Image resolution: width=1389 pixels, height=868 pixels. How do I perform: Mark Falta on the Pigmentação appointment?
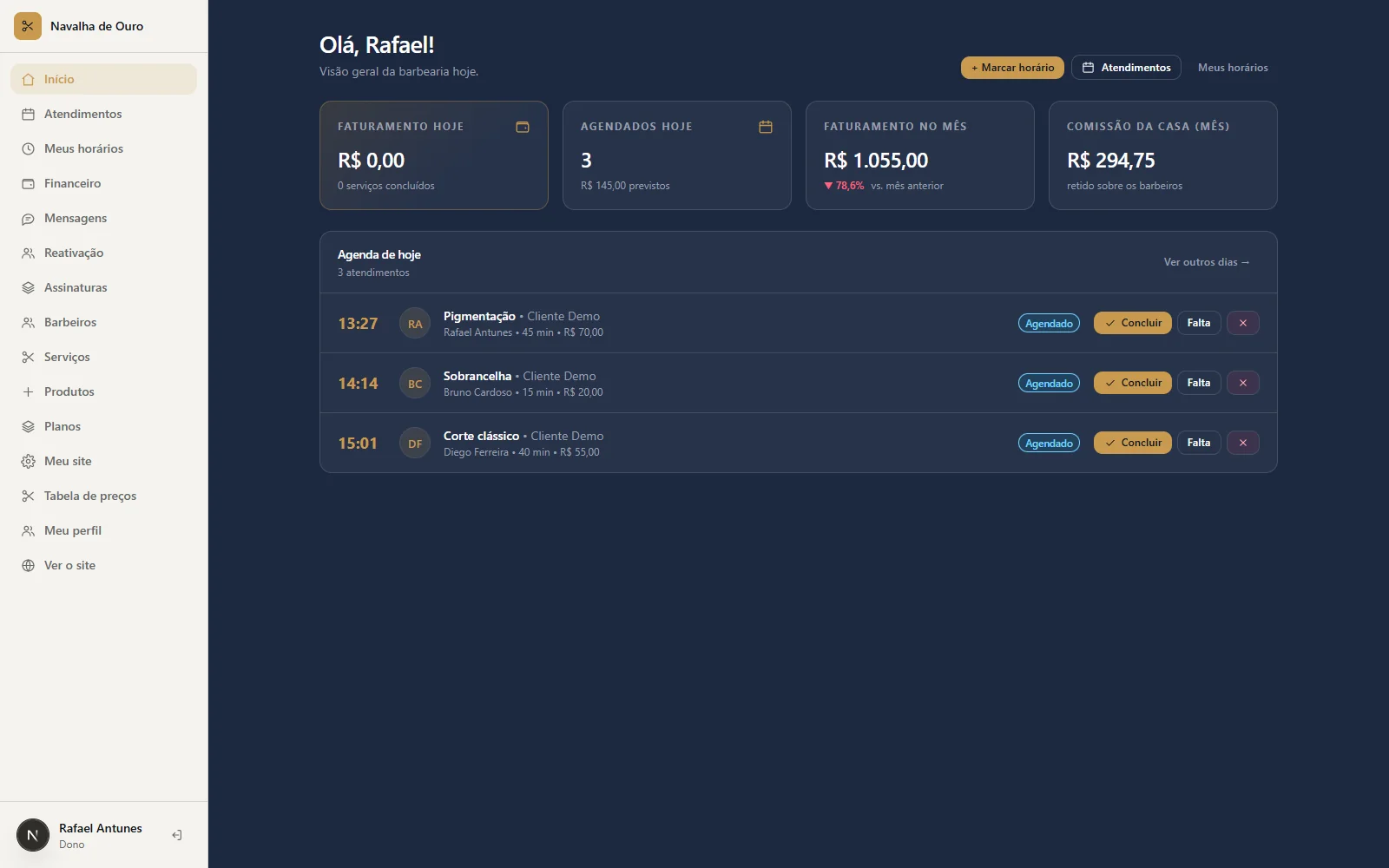coord(1199,323)
